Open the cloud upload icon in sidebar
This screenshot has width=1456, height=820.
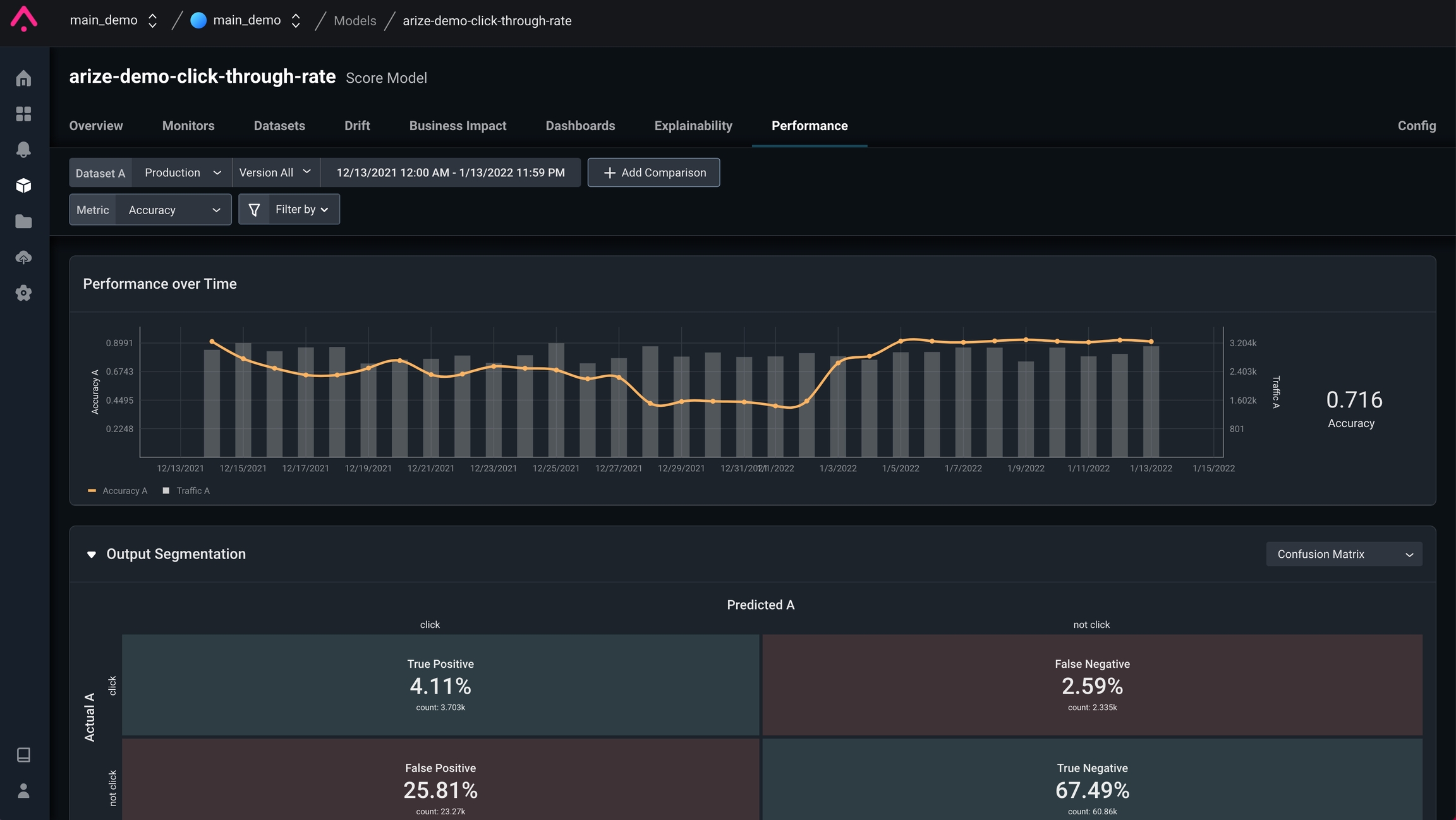point(23,257)
